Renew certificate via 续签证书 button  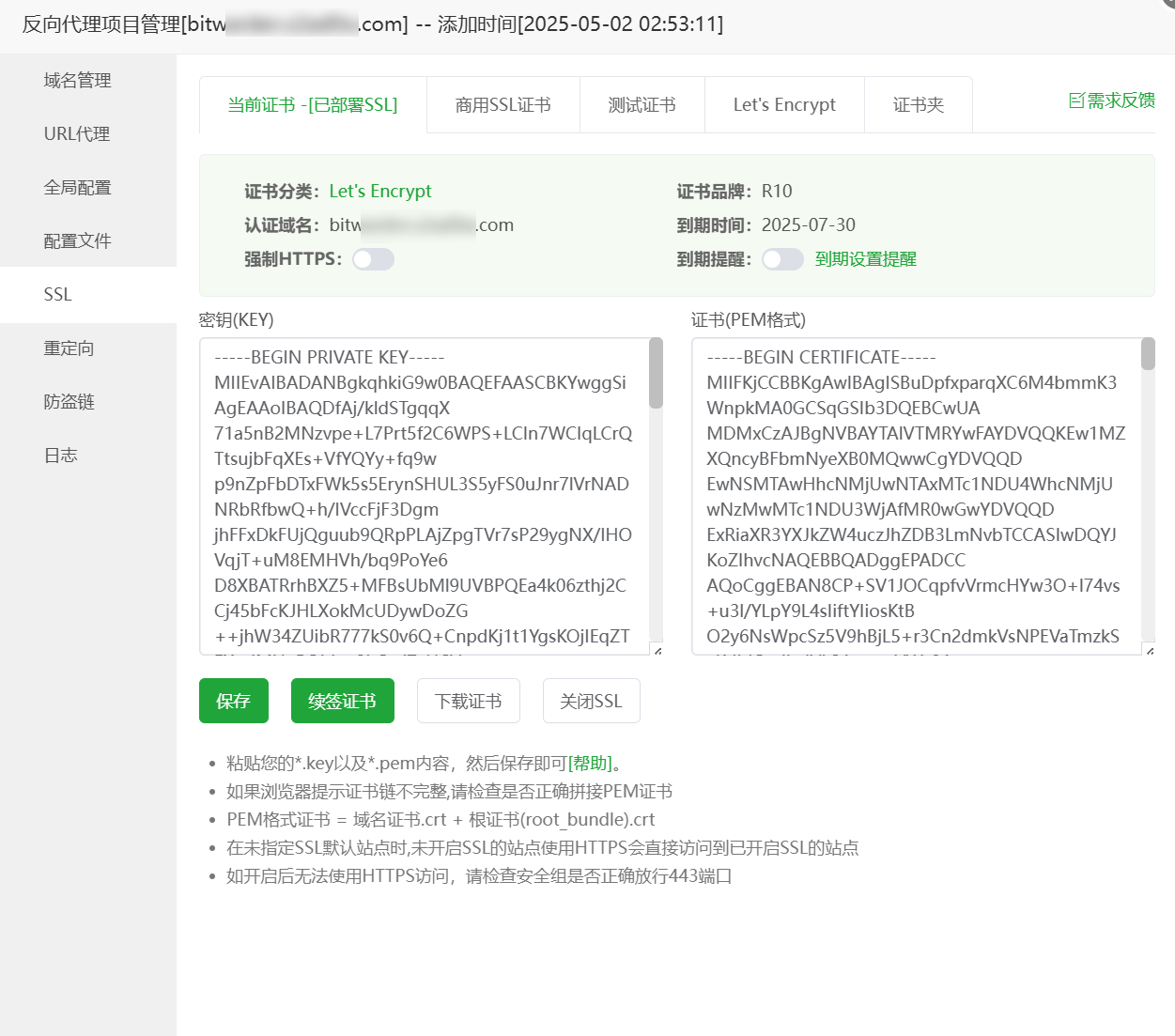(x=342, y=701)
